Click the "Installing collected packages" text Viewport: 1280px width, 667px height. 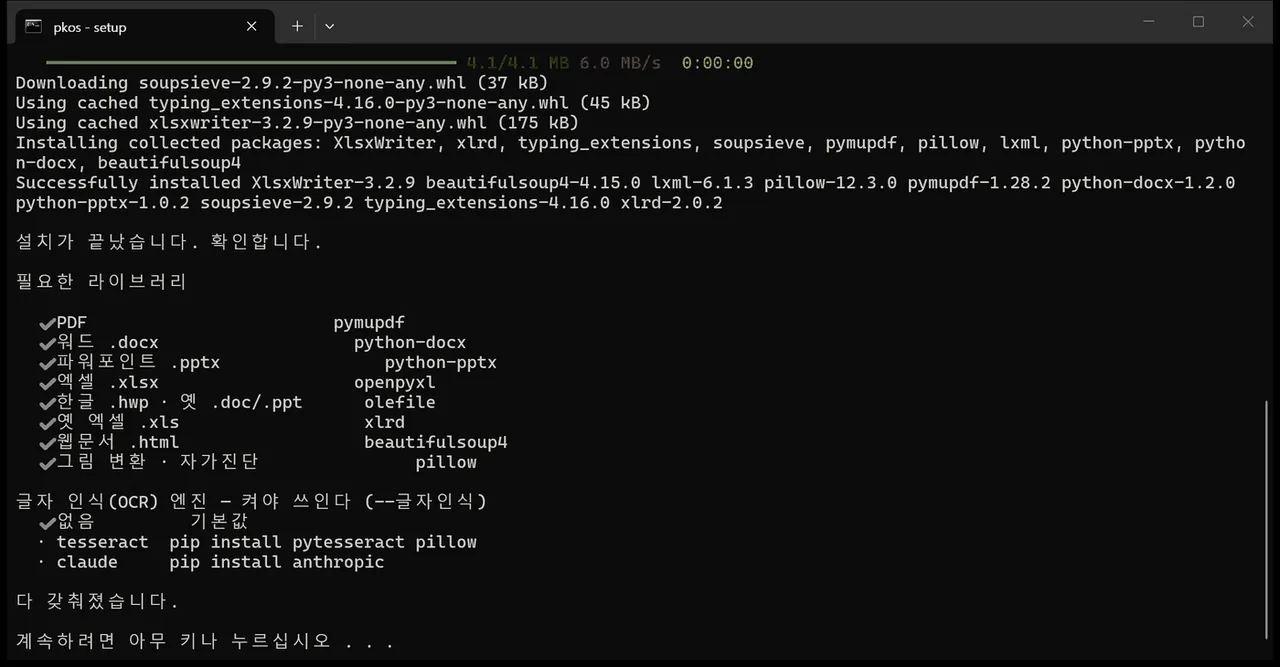(164, 143)
